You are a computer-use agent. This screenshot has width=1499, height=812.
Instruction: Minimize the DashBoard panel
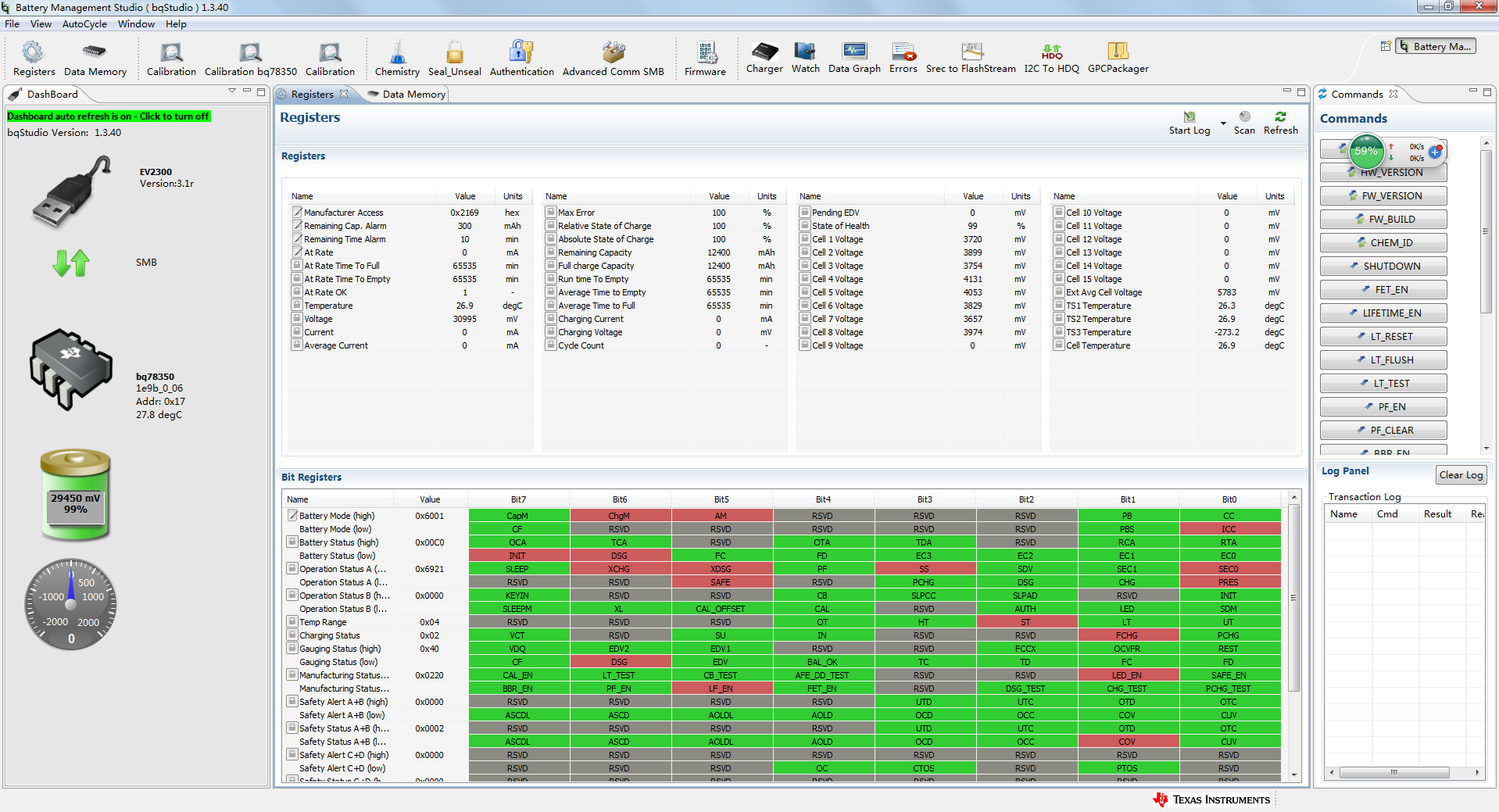click(x=247, y=91)
